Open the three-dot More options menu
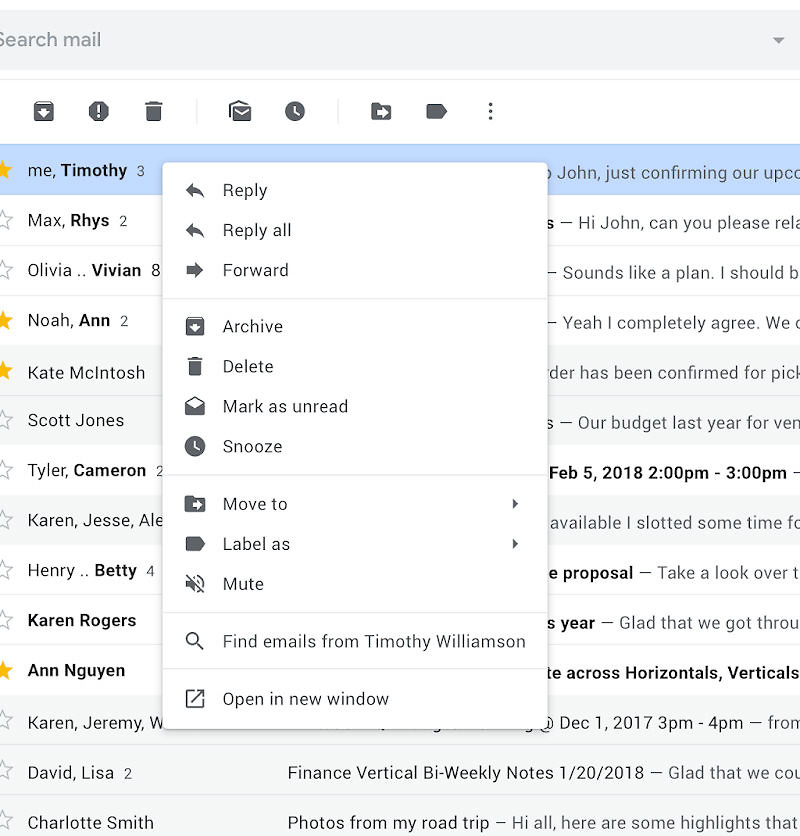Image resolution: width=800 pixels, height=836 pixels. (490, 112)
